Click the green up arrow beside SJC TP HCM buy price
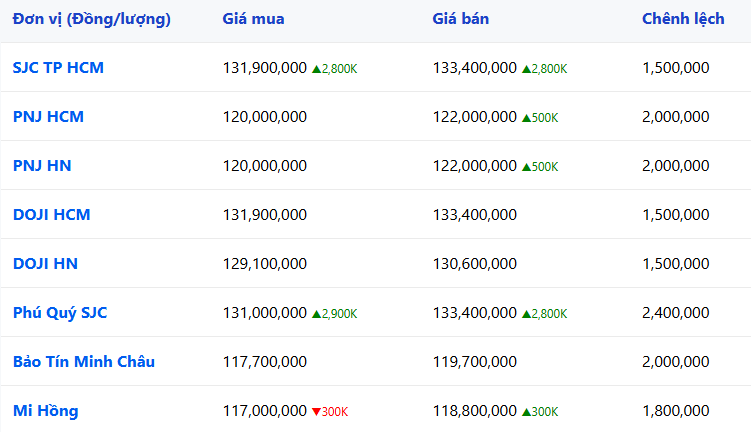The image size is (751, 432). [x=317, y=69]
